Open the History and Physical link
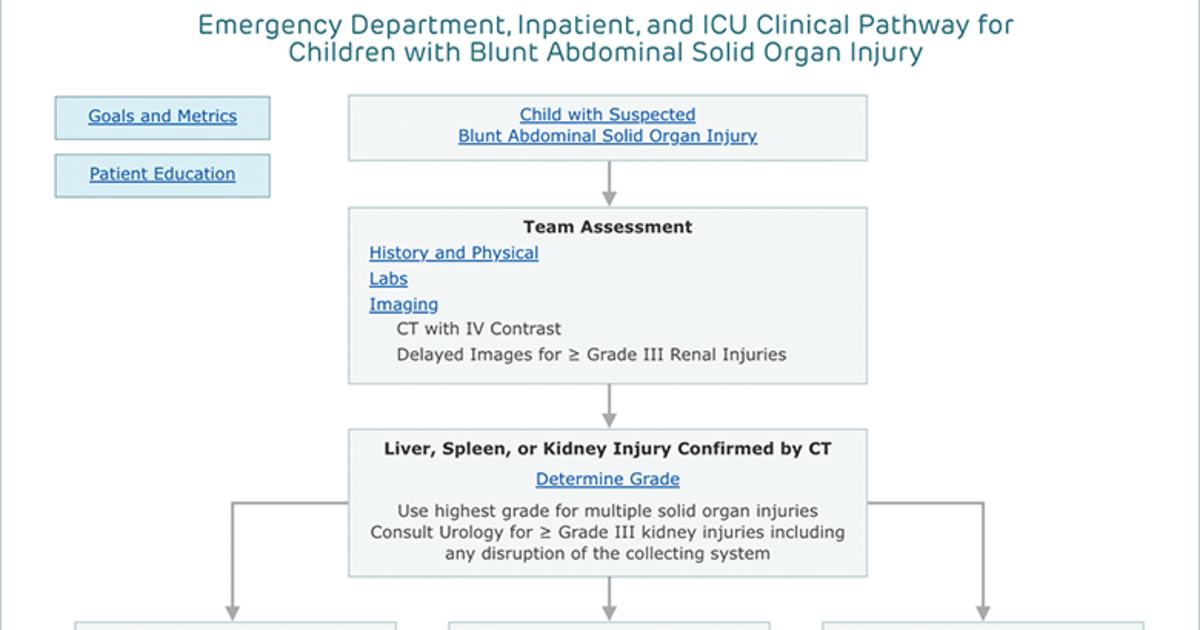The image size is (1200, 630). [x=454, y=253]
